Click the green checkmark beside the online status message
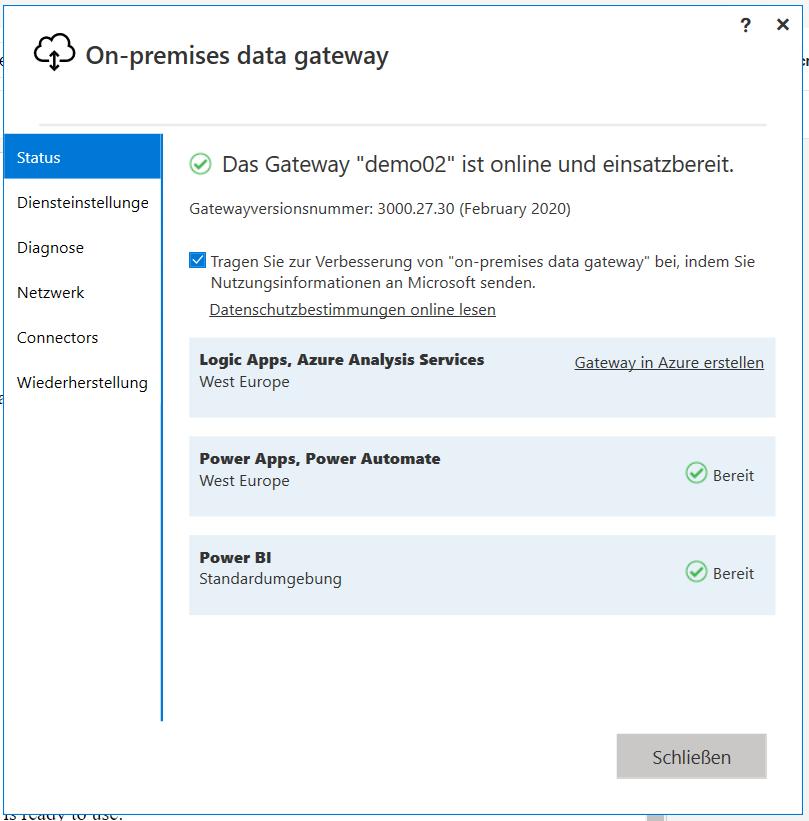This screenshot has height=821, width=809. (200, 164)
